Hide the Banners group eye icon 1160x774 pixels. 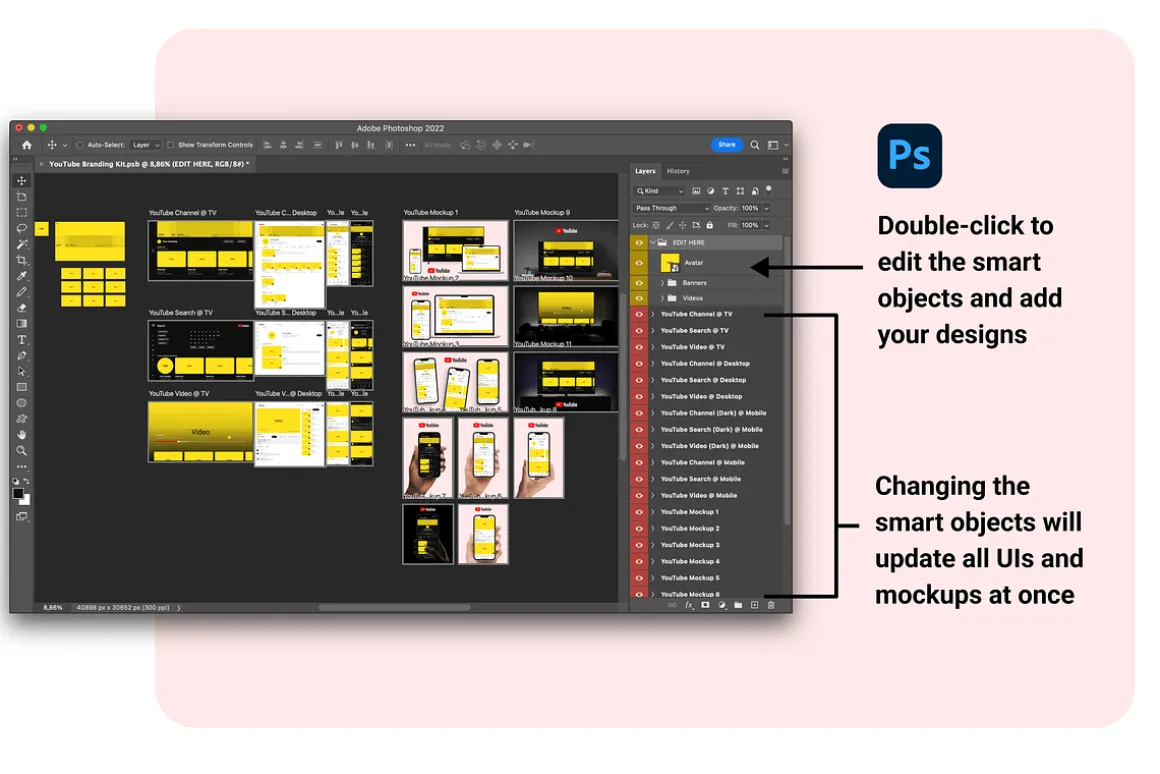coord(639,283)
